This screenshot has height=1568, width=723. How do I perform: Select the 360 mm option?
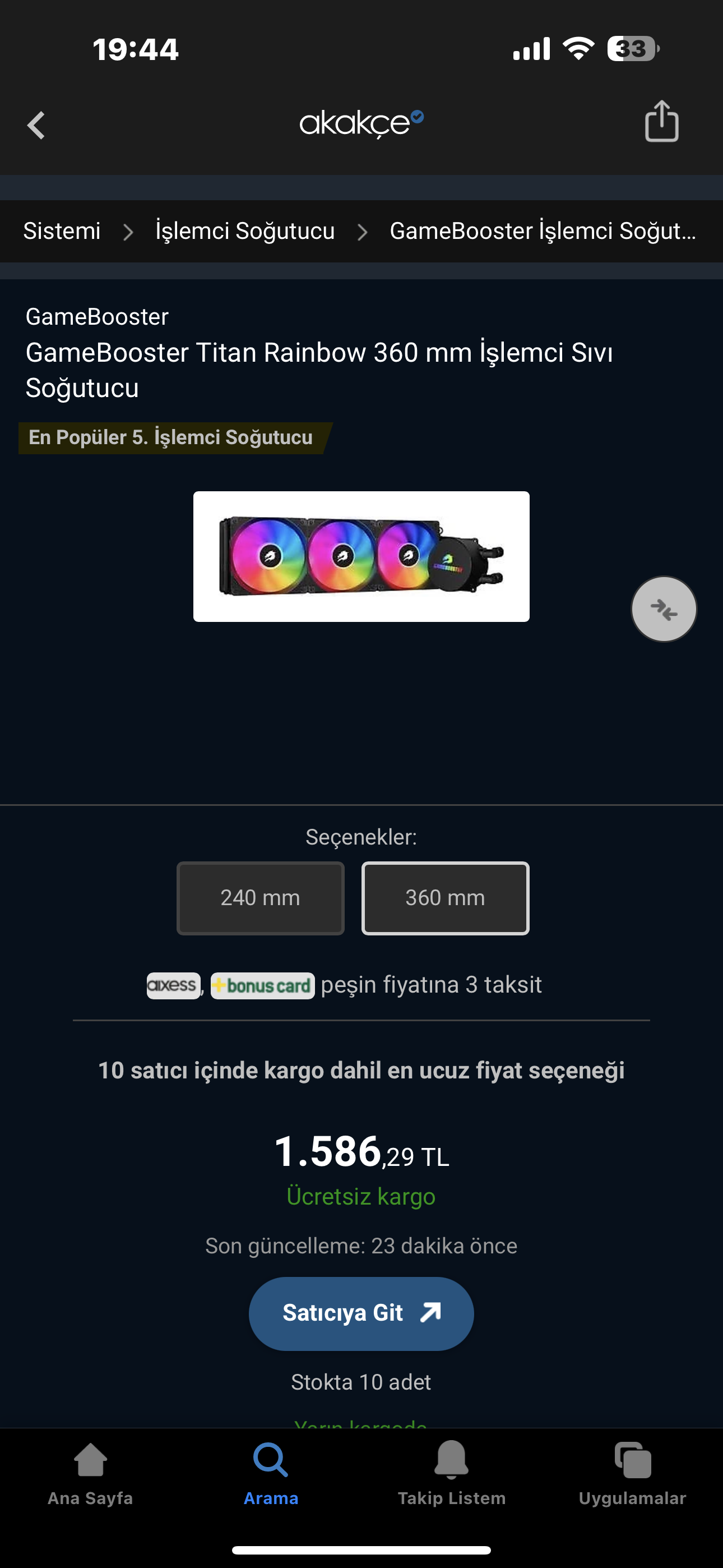pos(446,898)
